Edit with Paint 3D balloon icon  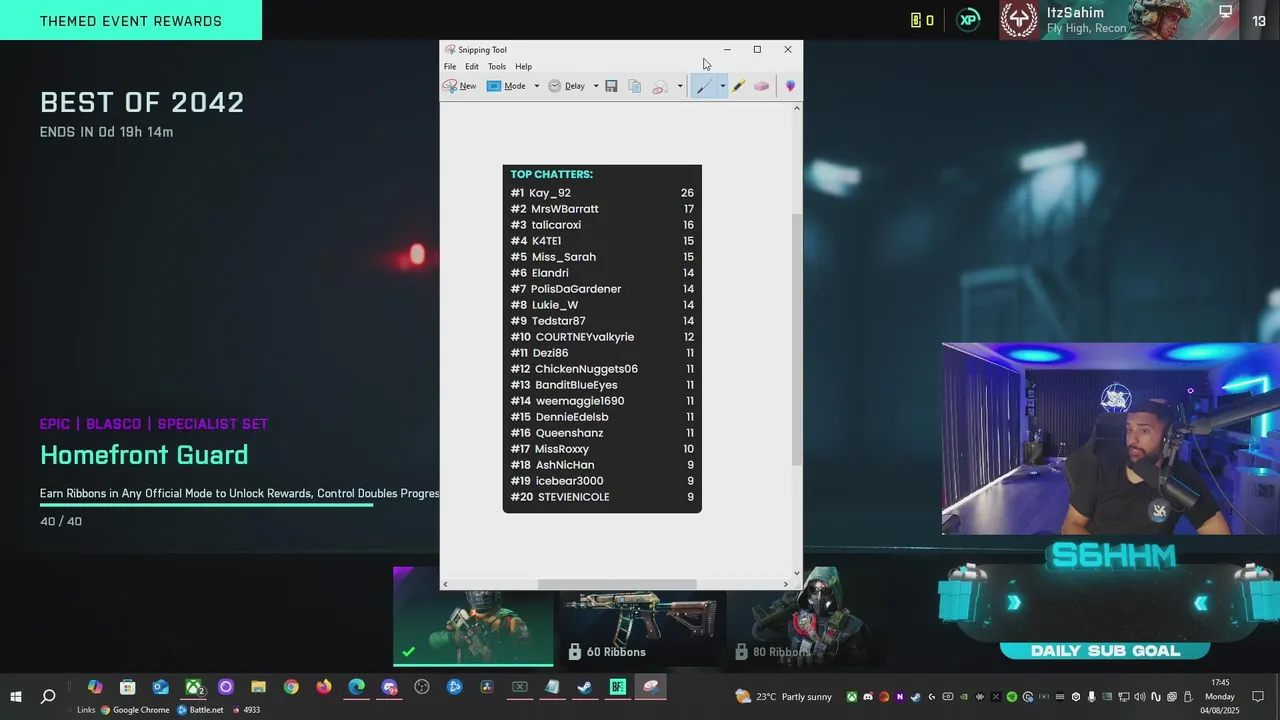pos(790,86)
